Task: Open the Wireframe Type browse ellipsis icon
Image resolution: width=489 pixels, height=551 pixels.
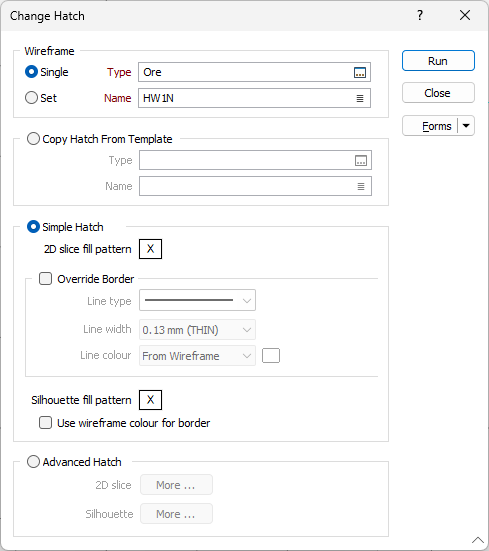Action: 360,72
